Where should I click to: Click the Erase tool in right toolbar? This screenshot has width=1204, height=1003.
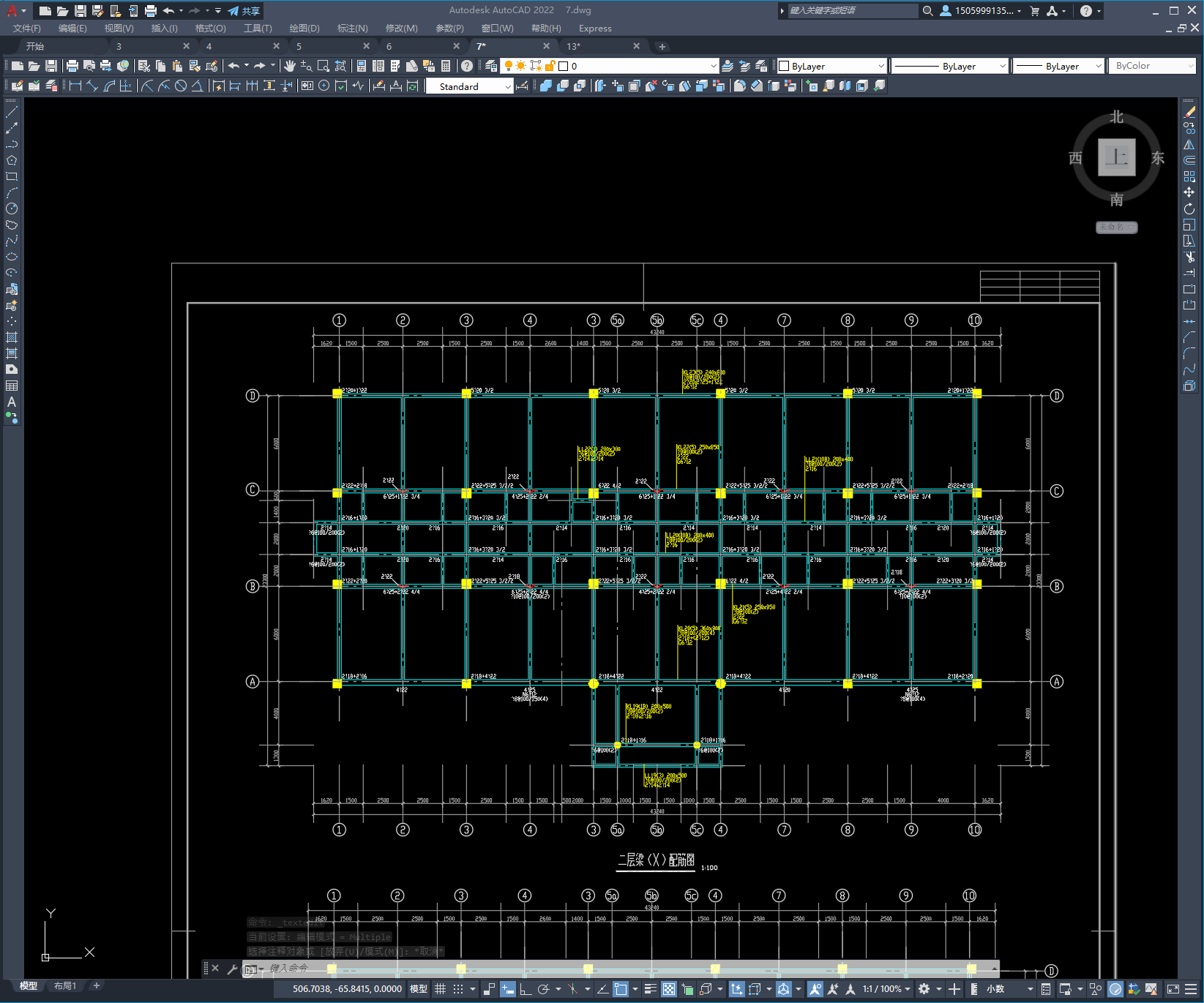(x=1189, y=112)
